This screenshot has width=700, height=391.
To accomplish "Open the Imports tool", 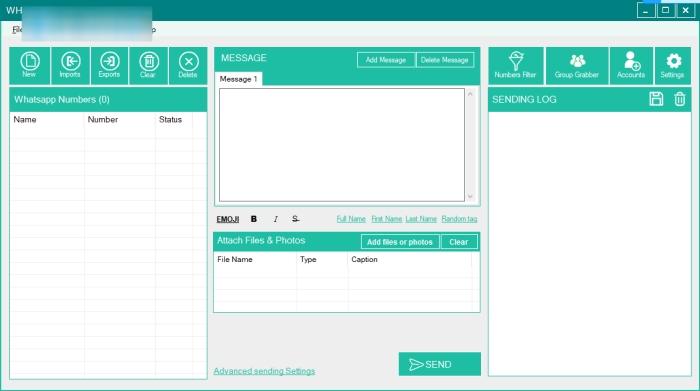I will pos(70,66).
